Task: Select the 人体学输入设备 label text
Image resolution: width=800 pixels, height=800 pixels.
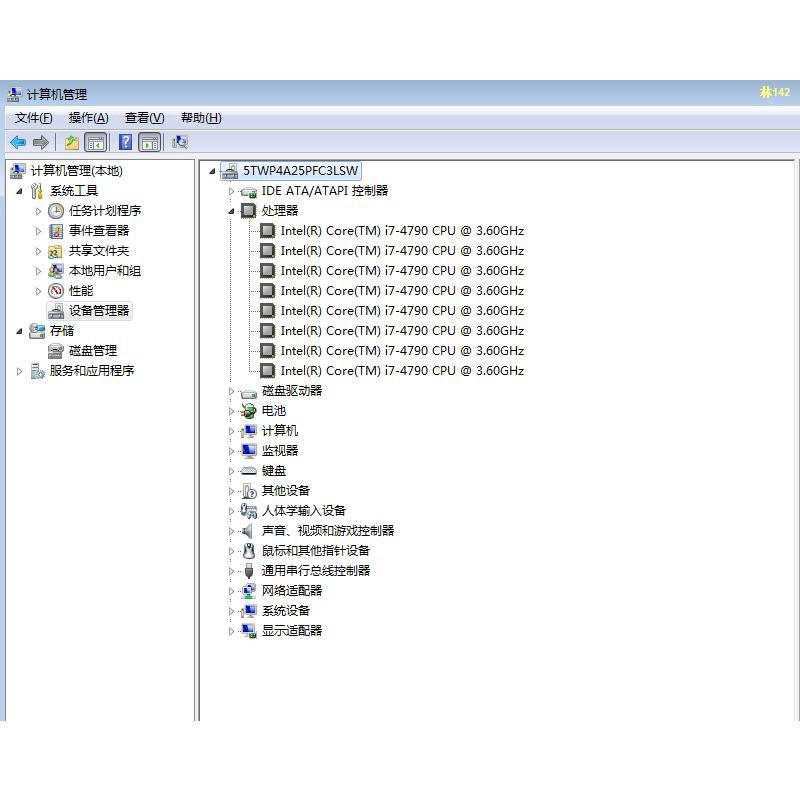Action: (x=304, y=511)
